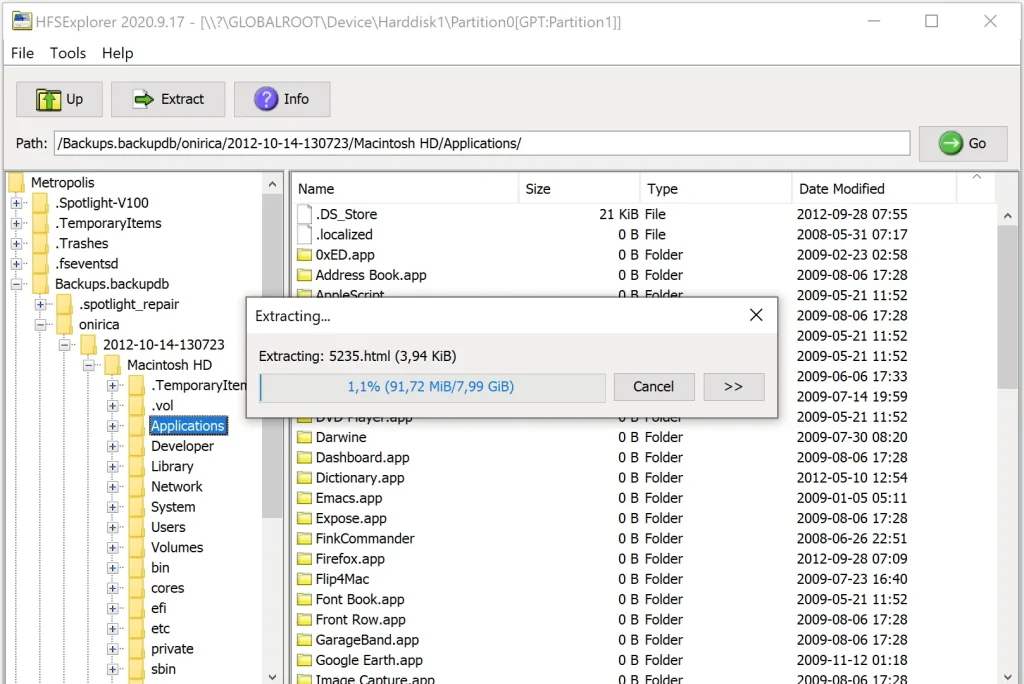Cancel the extraction in progress
Viewport: 1024px width, 684px height.
[653, 387]
